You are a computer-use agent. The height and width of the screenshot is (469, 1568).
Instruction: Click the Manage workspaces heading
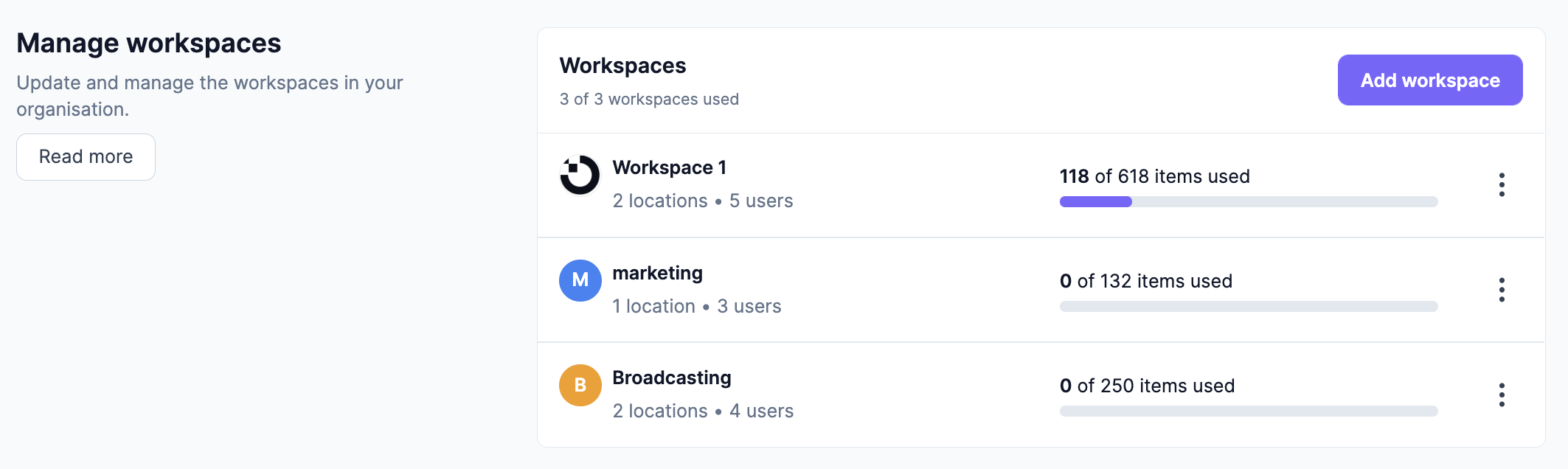(x=149, y=43)
